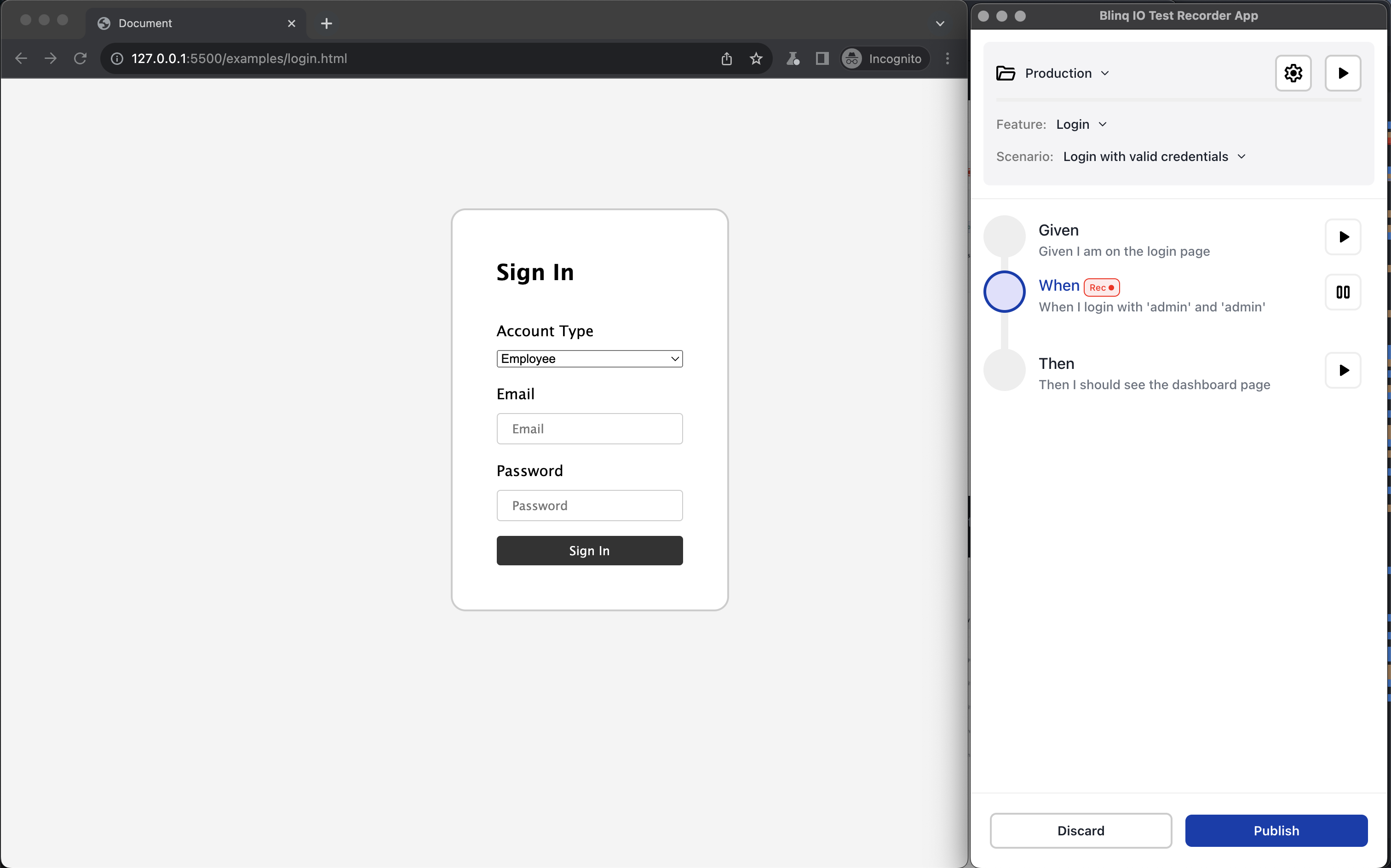Bookmark this page with the star
This screenshot has width=1391, height=868.
coord(756,58)
